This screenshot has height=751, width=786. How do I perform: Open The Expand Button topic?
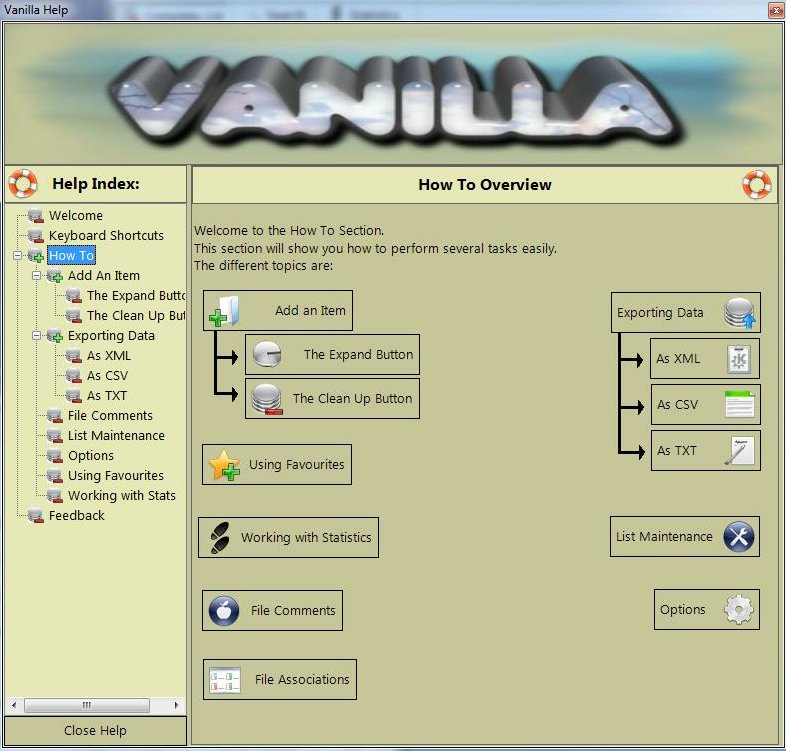332,355
